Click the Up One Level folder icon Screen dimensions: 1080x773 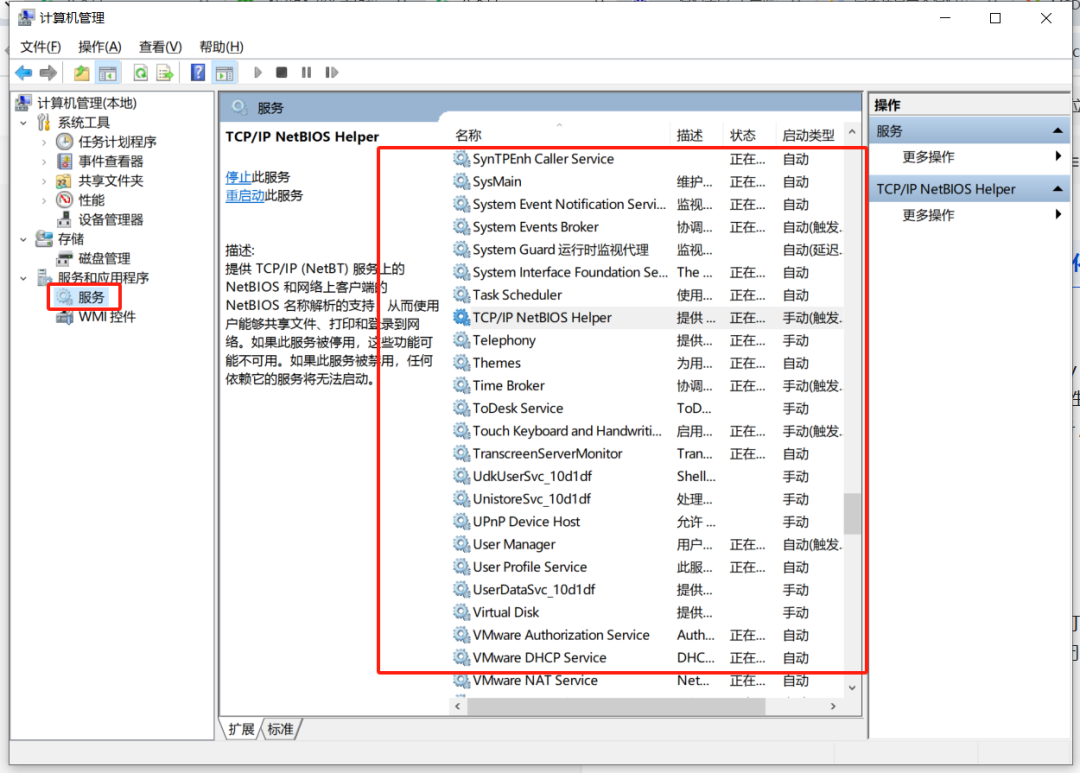(82, 72)
